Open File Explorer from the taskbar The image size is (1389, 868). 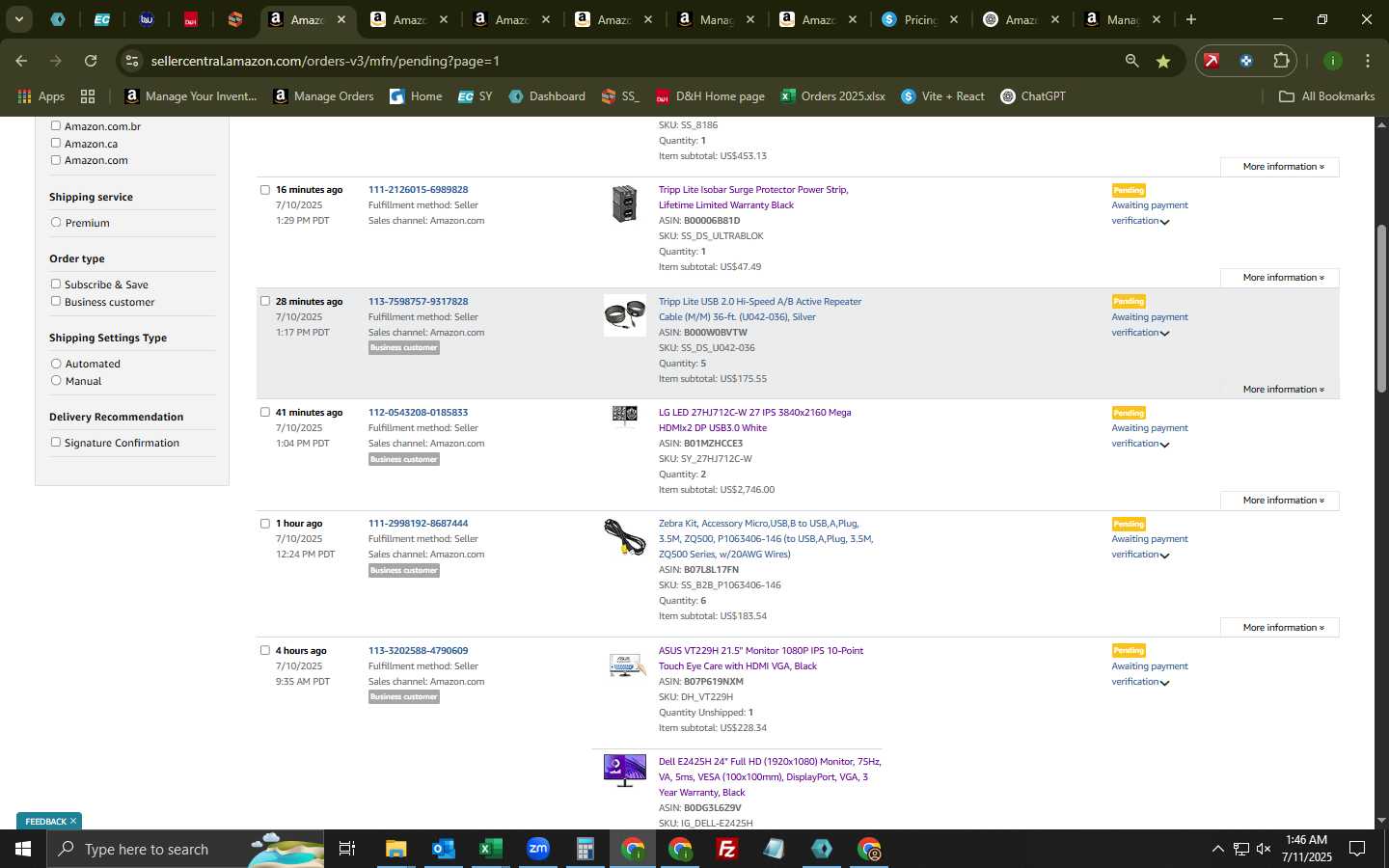pos(396,849)
